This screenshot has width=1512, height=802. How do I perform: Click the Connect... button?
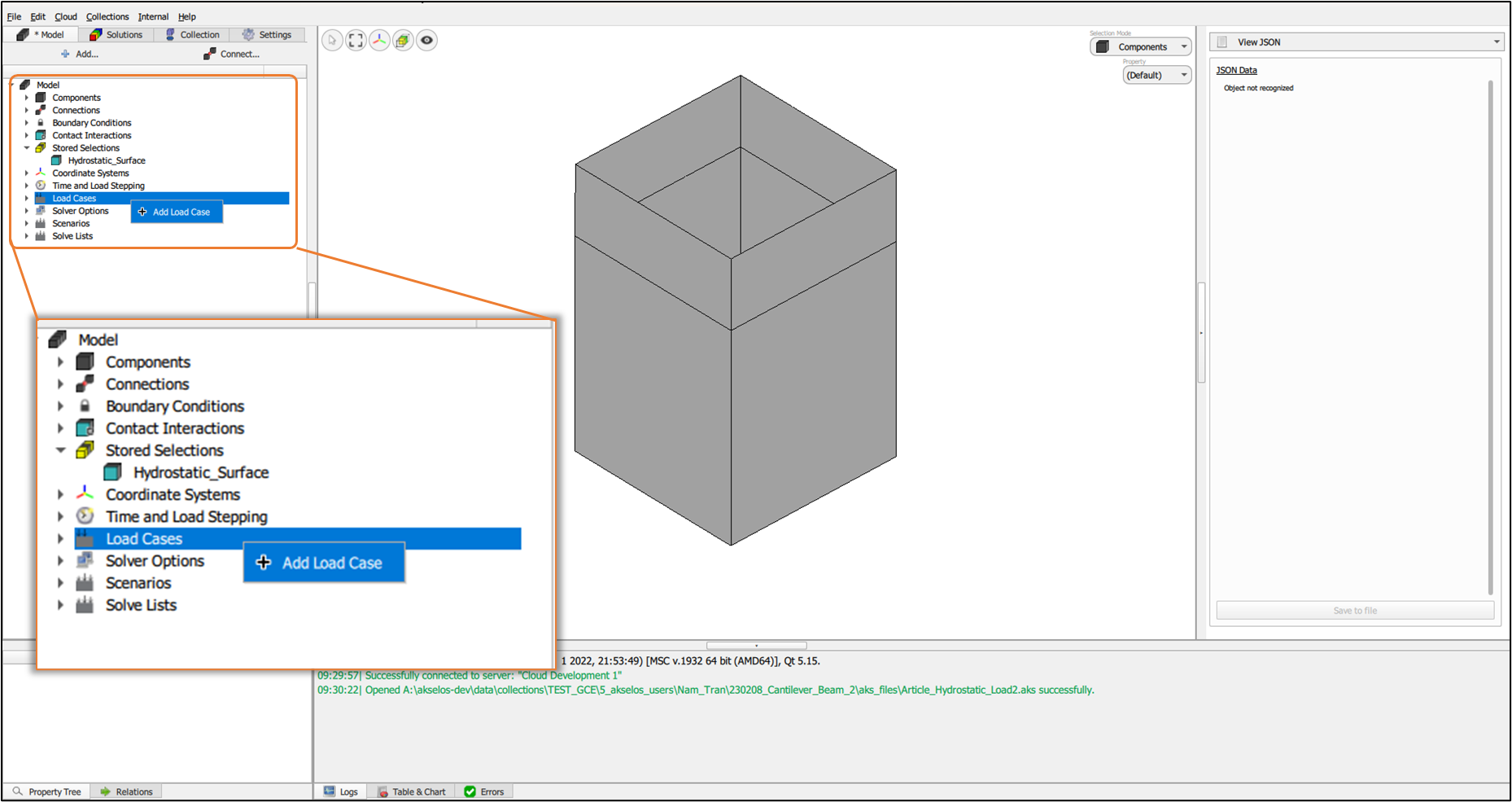click(x=232, y=55)
